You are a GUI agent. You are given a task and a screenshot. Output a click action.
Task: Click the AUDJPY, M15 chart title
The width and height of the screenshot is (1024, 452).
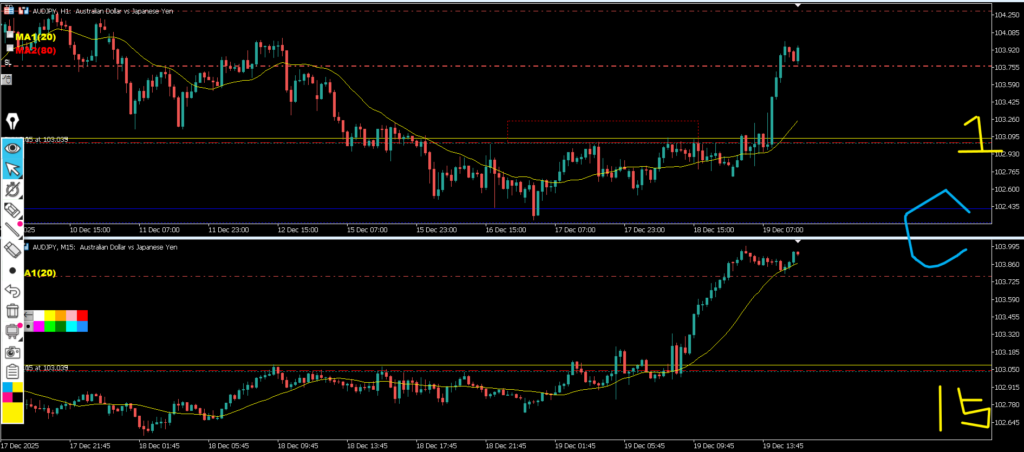coord(105,246)
